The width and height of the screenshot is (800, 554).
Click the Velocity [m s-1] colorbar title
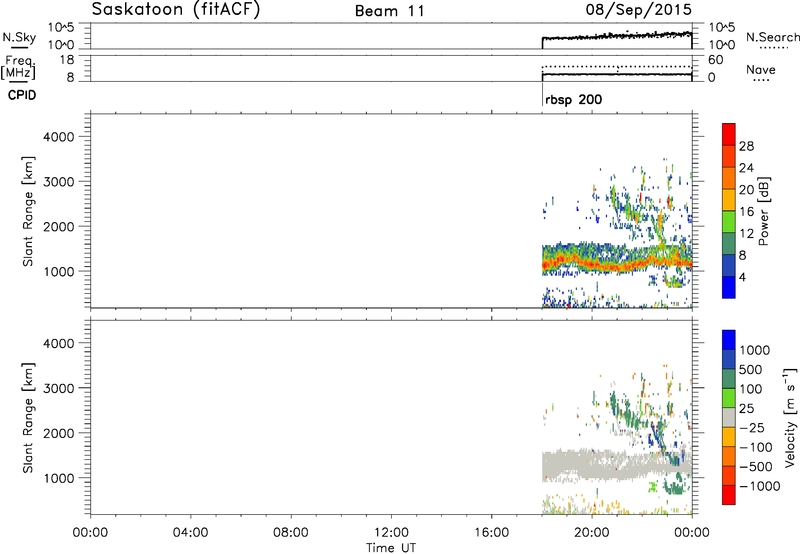pos(790,417)
